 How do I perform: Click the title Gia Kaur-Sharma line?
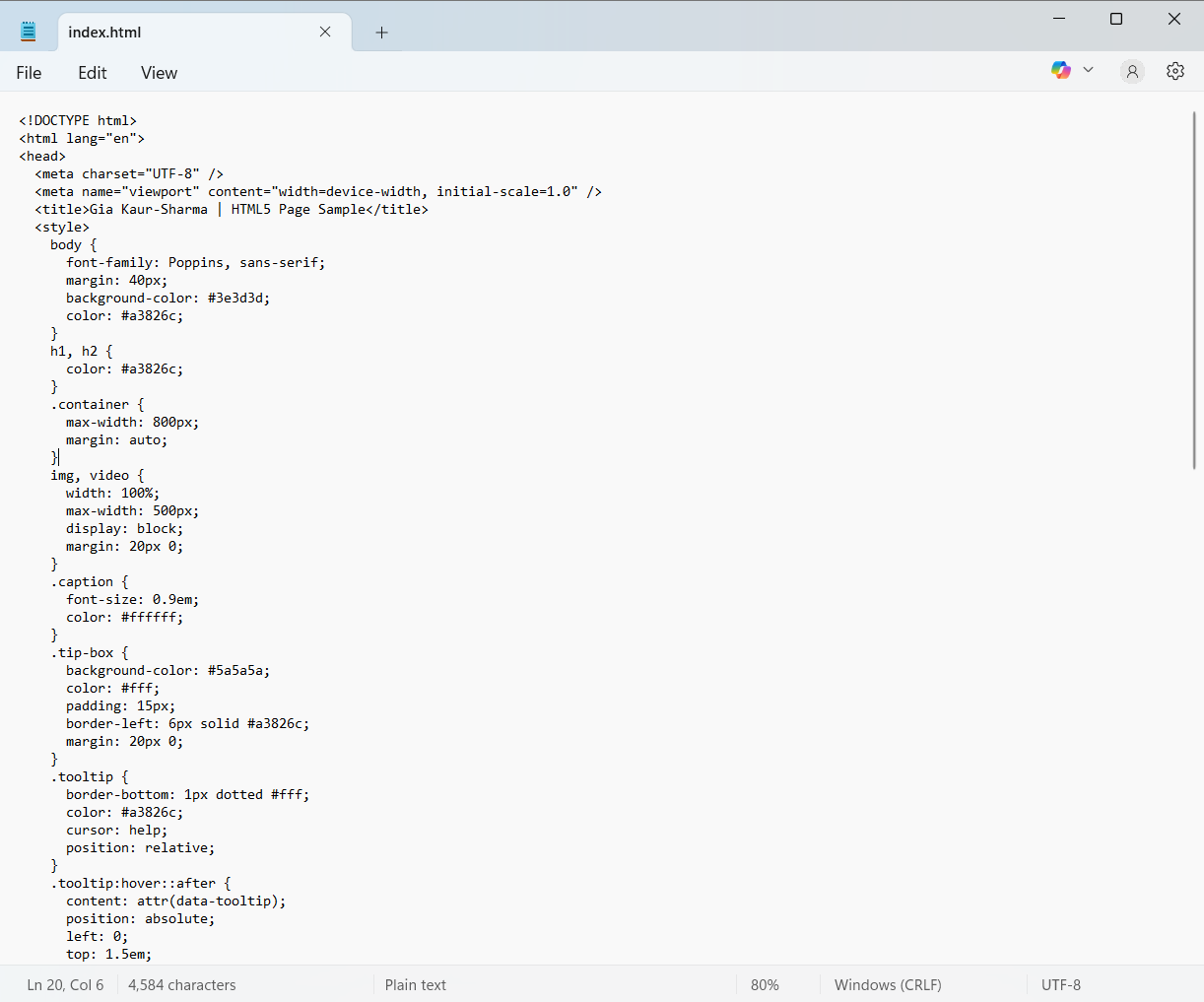(x=232, y=209)
